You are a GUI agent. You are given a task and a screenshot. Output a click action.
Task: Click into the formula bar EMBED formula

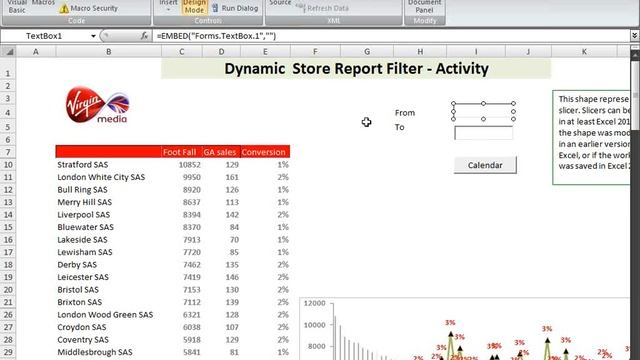(216, 36)
